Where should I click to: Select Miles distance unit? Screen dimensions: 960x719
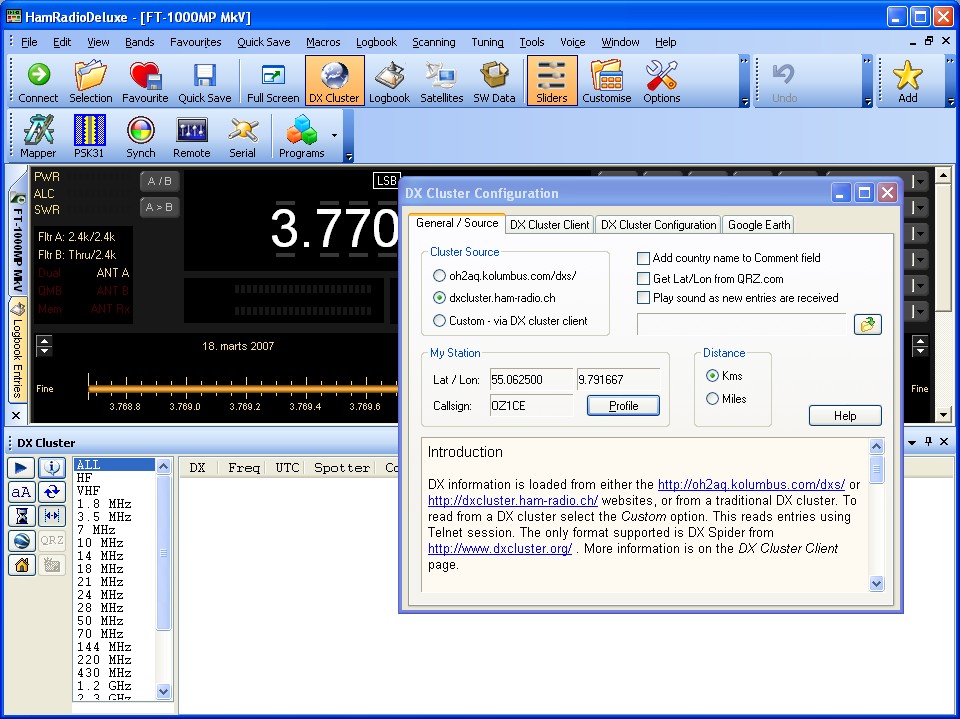click(712, 399)
